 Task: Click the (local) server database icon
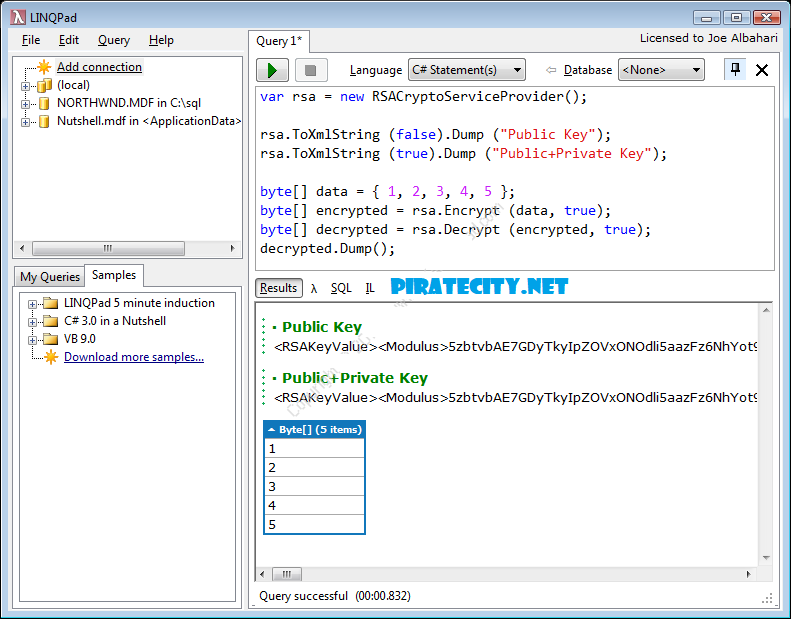pyautogui.click(x=44, y=85)
